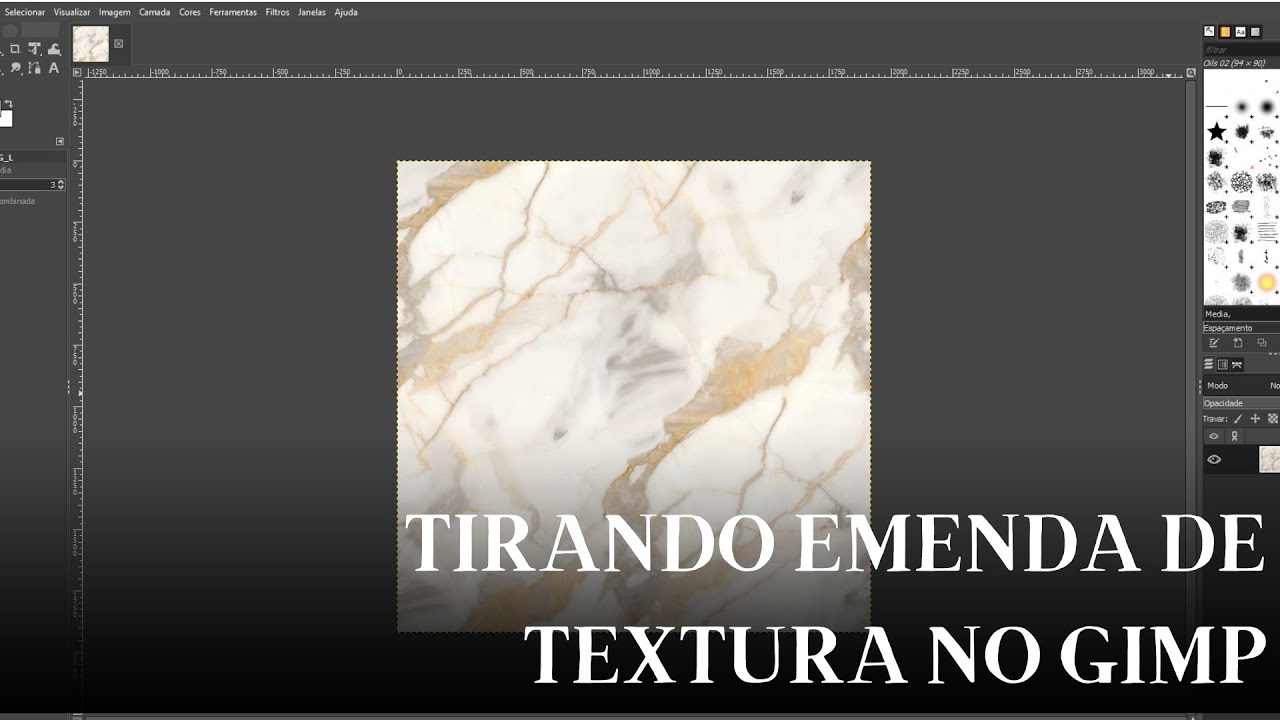Select the glowing yellow sparkle brush
This screenshot has height=720, width=1280.
(x=1267, y=281)
